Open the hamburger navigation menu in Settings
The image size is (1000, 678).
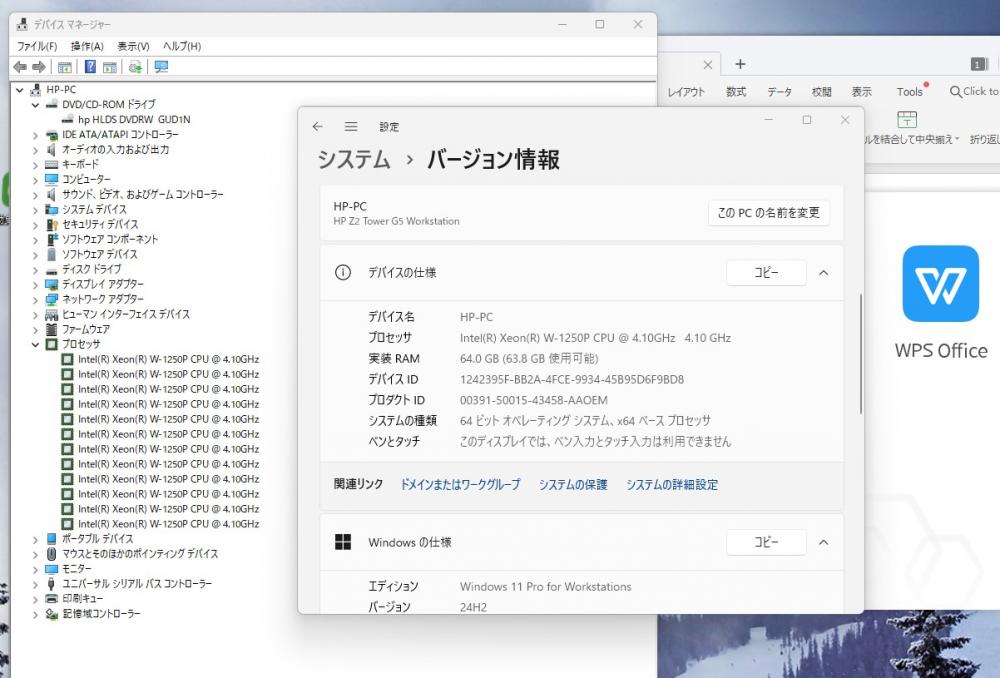click(351, 126)
